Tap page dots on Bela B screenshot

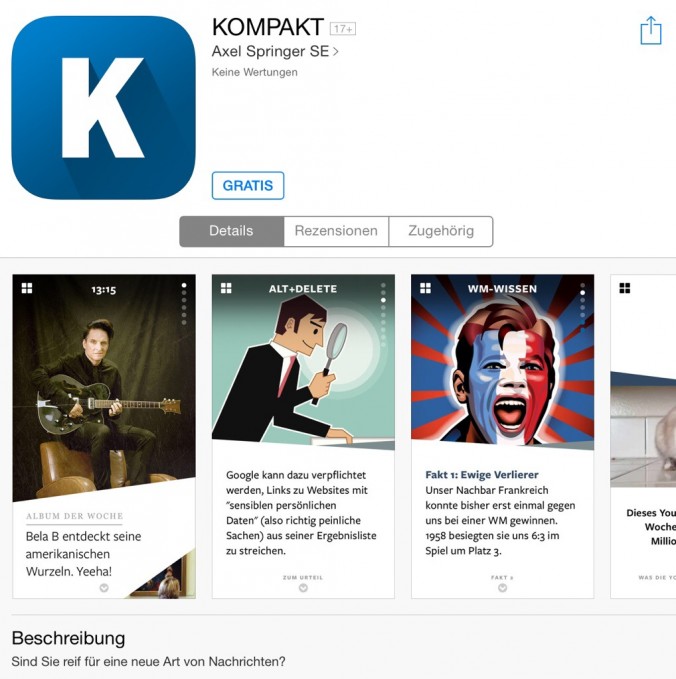[x=184, y=304]
